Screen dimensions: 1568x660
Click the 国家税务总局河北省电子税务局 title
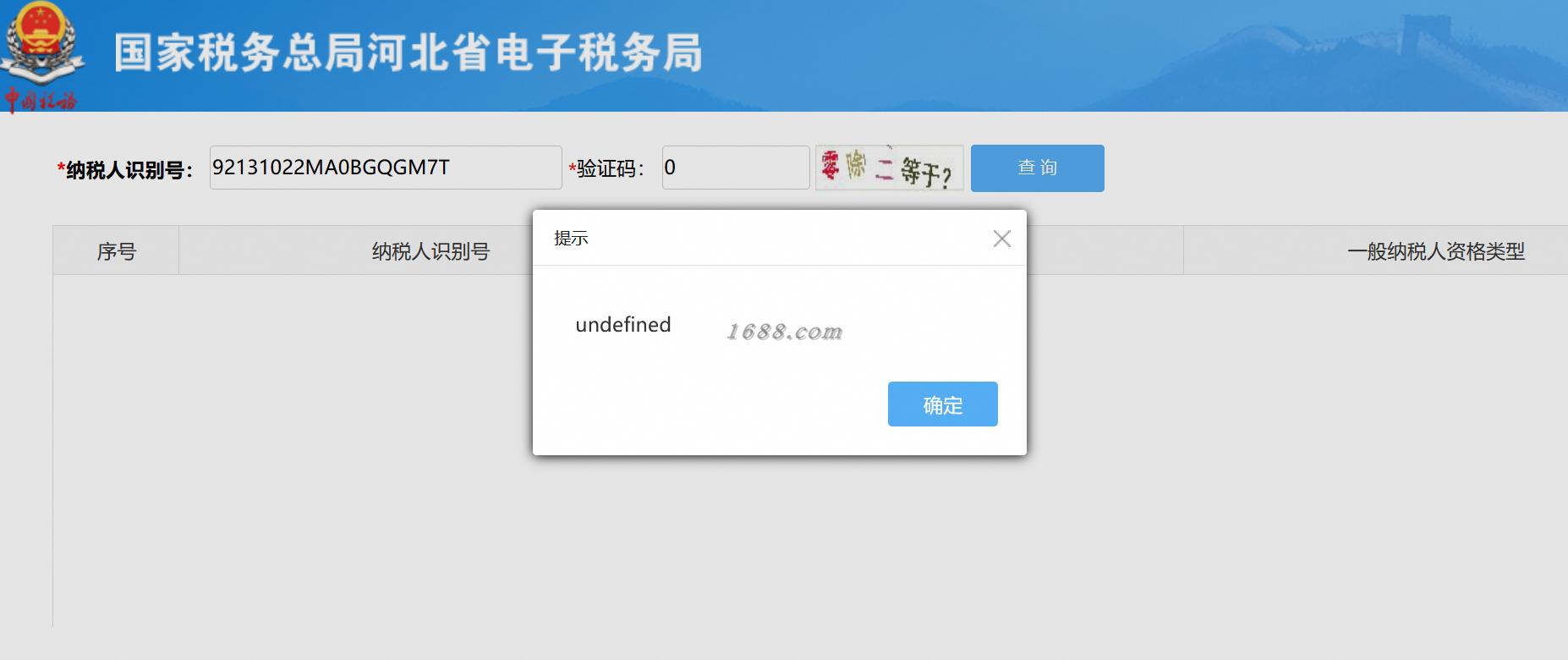[408, 52]
